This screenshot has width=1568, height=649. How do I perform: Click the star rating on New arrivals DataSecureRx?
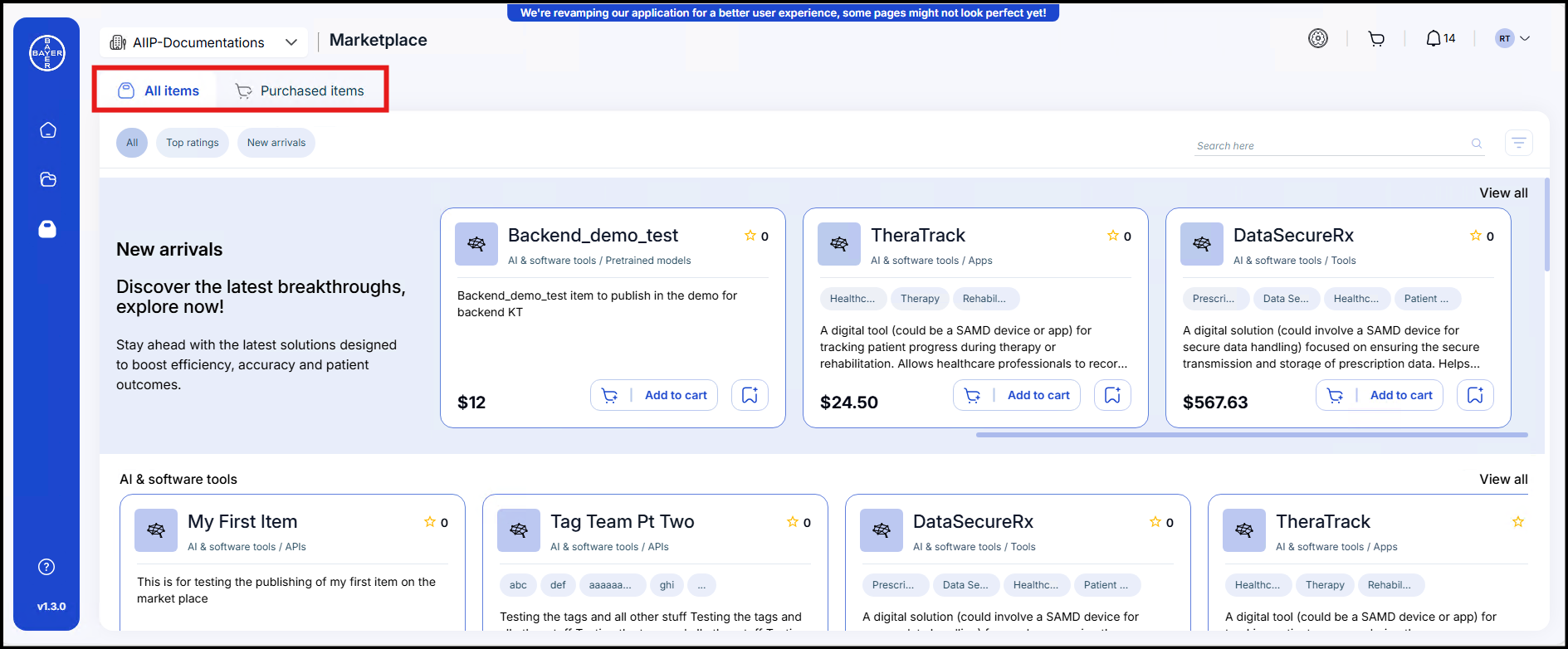[1476, 236]
